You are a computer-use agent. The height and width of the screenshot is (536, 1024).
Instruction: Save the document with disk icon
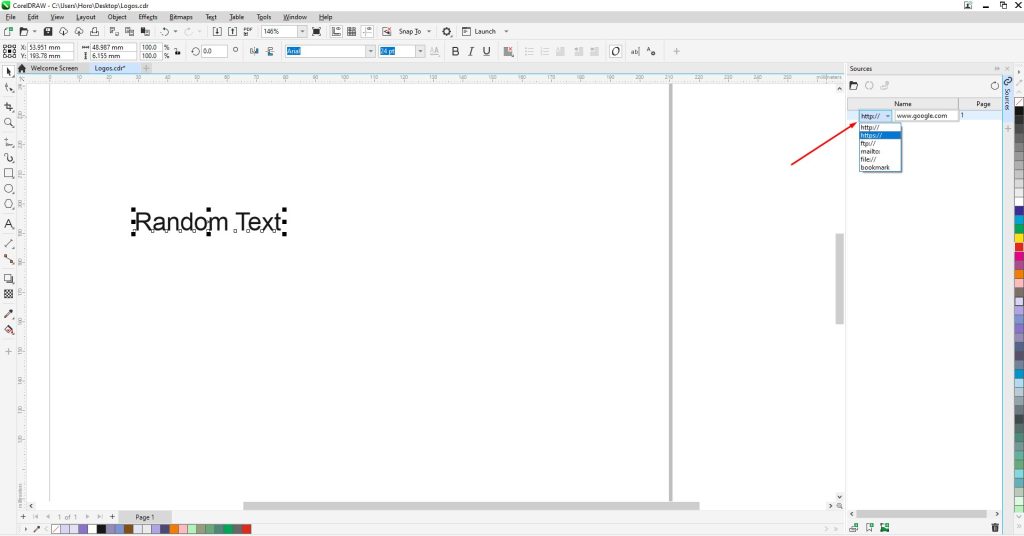[48, 31]
